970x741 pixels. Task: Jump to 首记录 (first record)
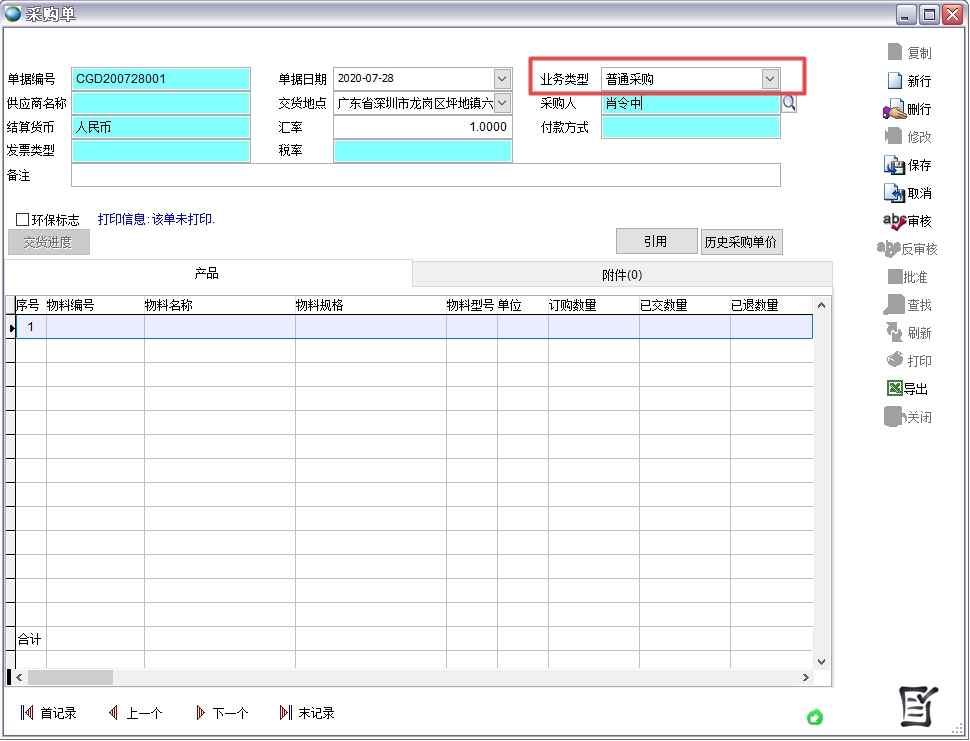click(49, 713)
